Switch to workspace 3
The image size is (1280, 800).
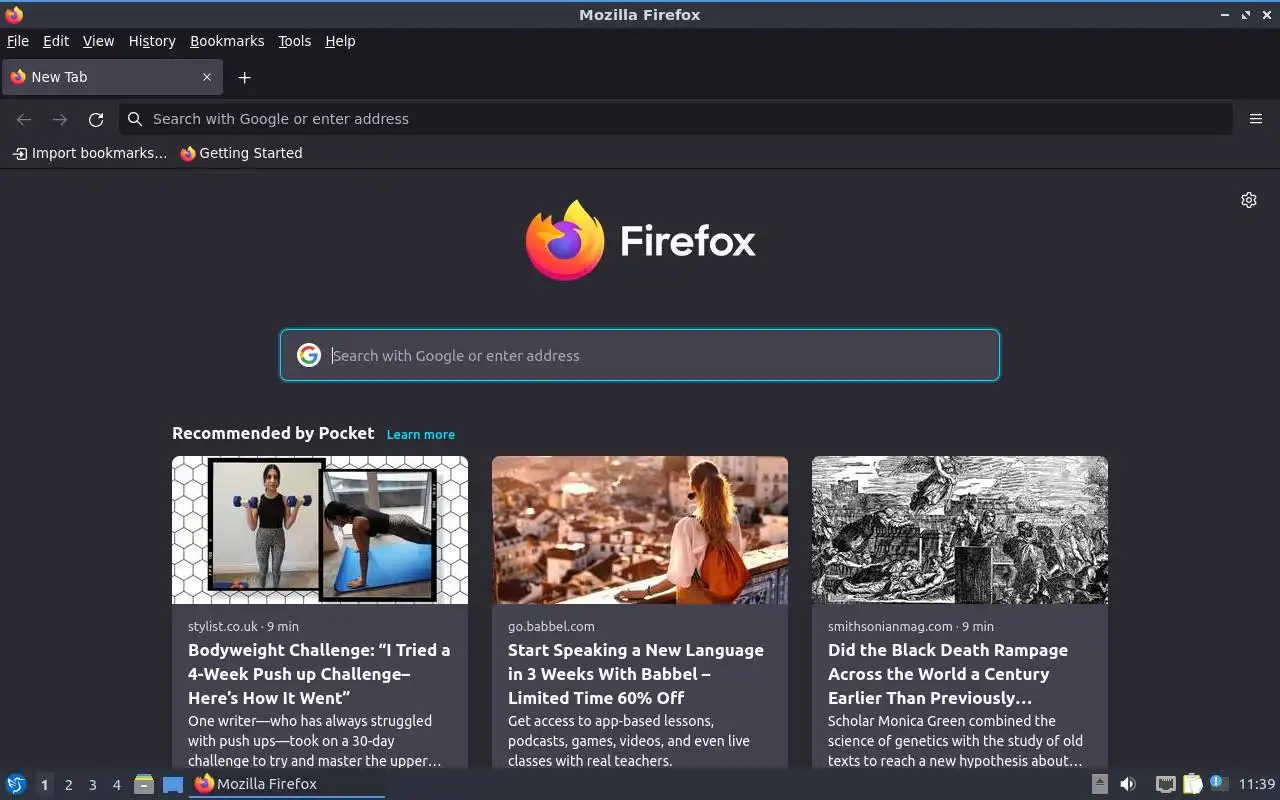point(92,785)
